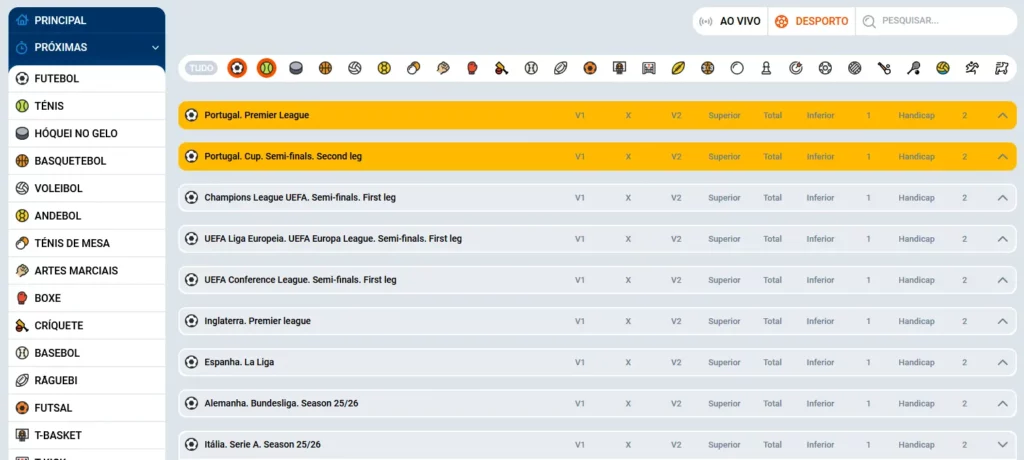This screenshot has height=460, width=1024.
Task: Toggle the TUDO all-sports filter
Action: click(x=201, y=68)
